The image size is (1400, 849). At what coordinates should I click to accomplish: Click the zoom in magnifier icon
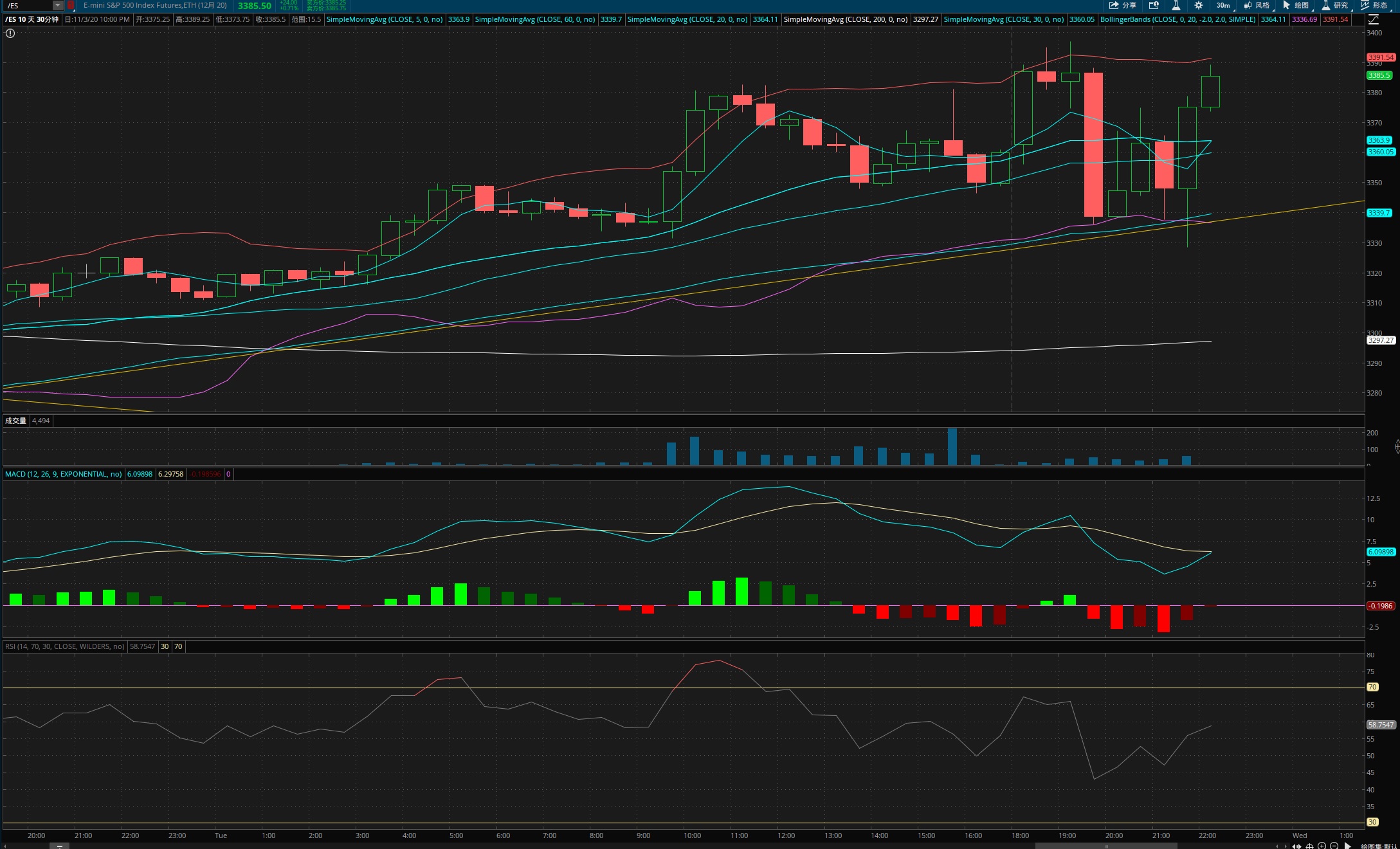1322,846
